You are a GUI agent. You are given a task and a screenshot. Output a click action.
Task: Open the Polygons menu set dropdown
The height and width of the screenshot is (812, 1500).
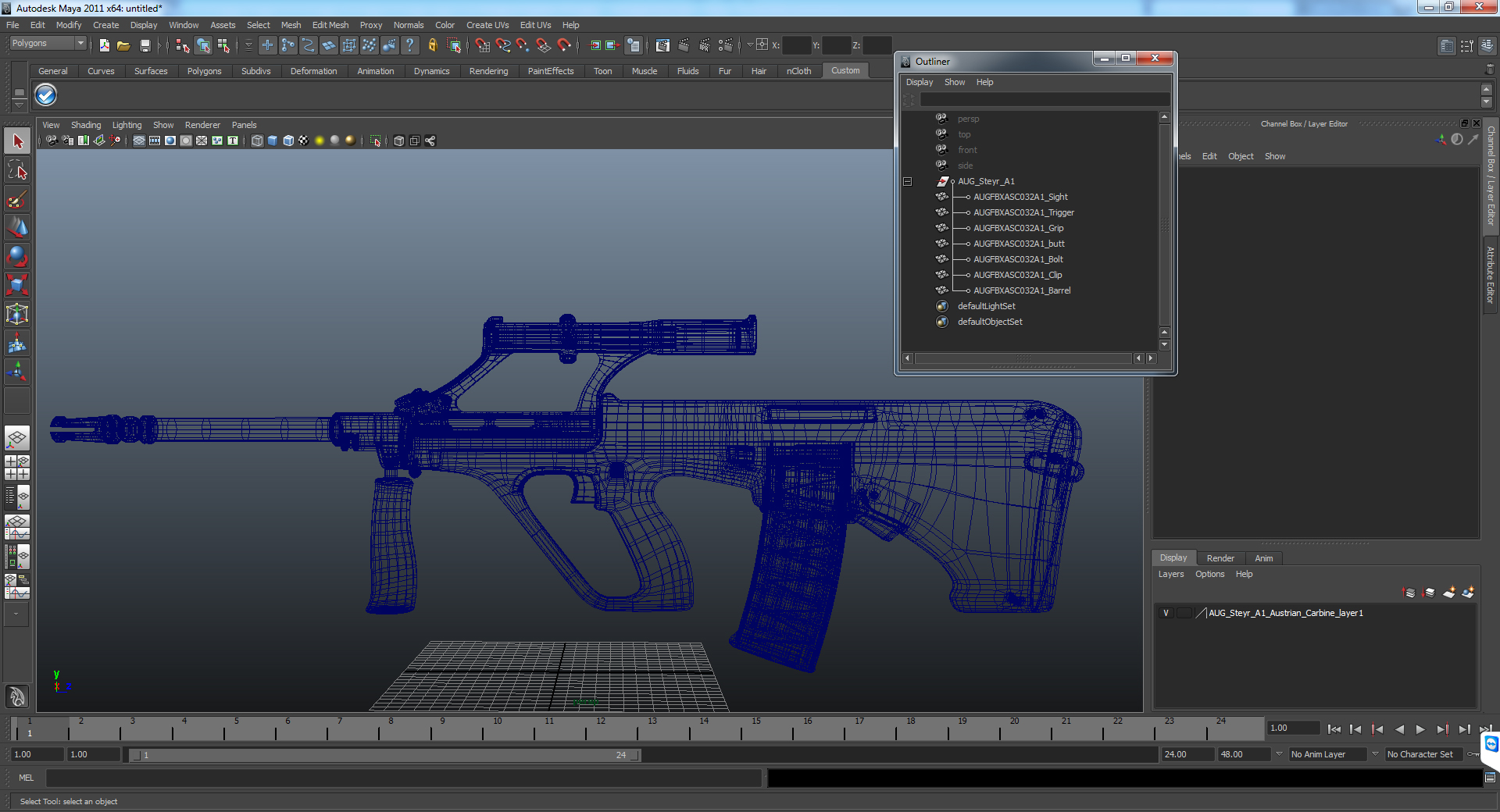(x=48, y=44)
